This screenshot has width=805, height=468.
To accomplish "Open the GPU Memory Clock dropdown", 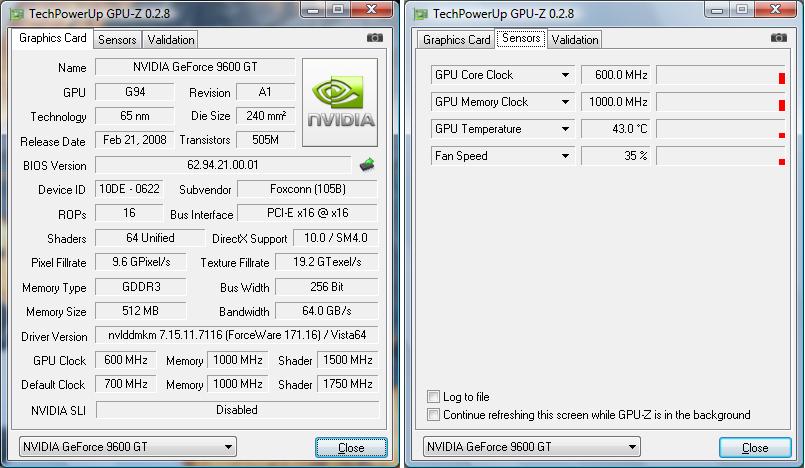I will pos(565,102).
